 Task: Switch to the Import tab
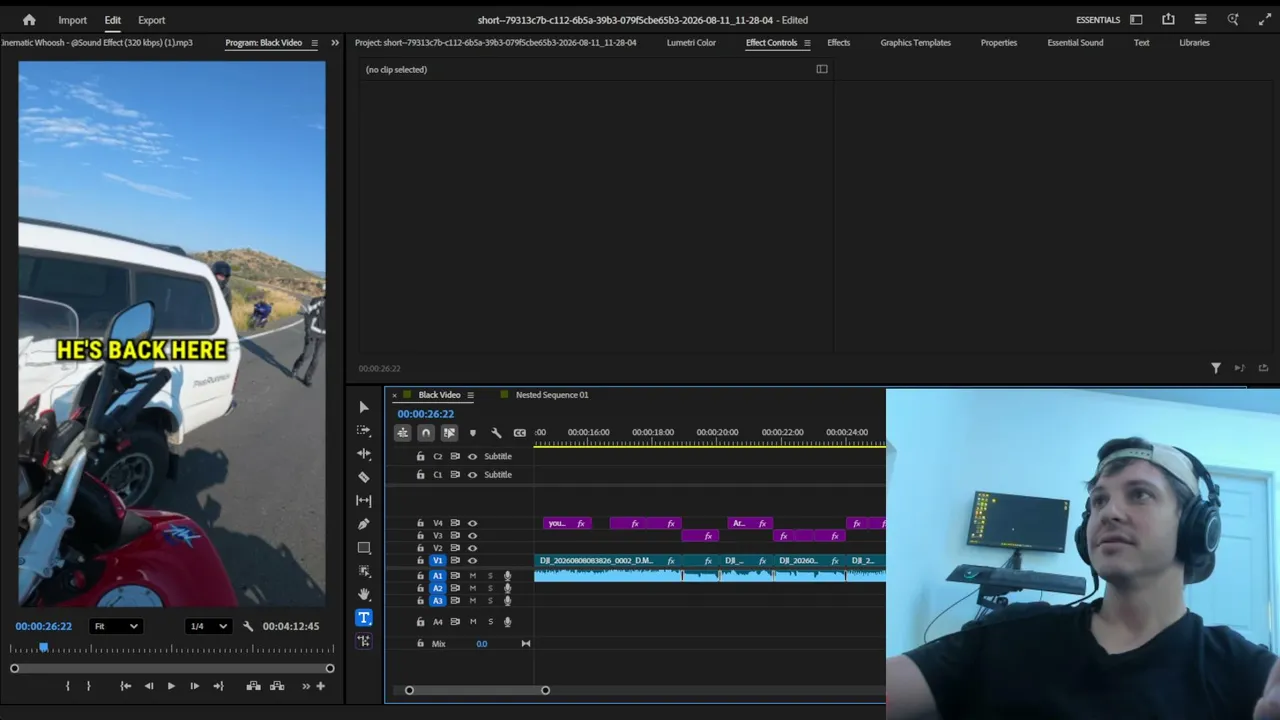click(72, 20)
